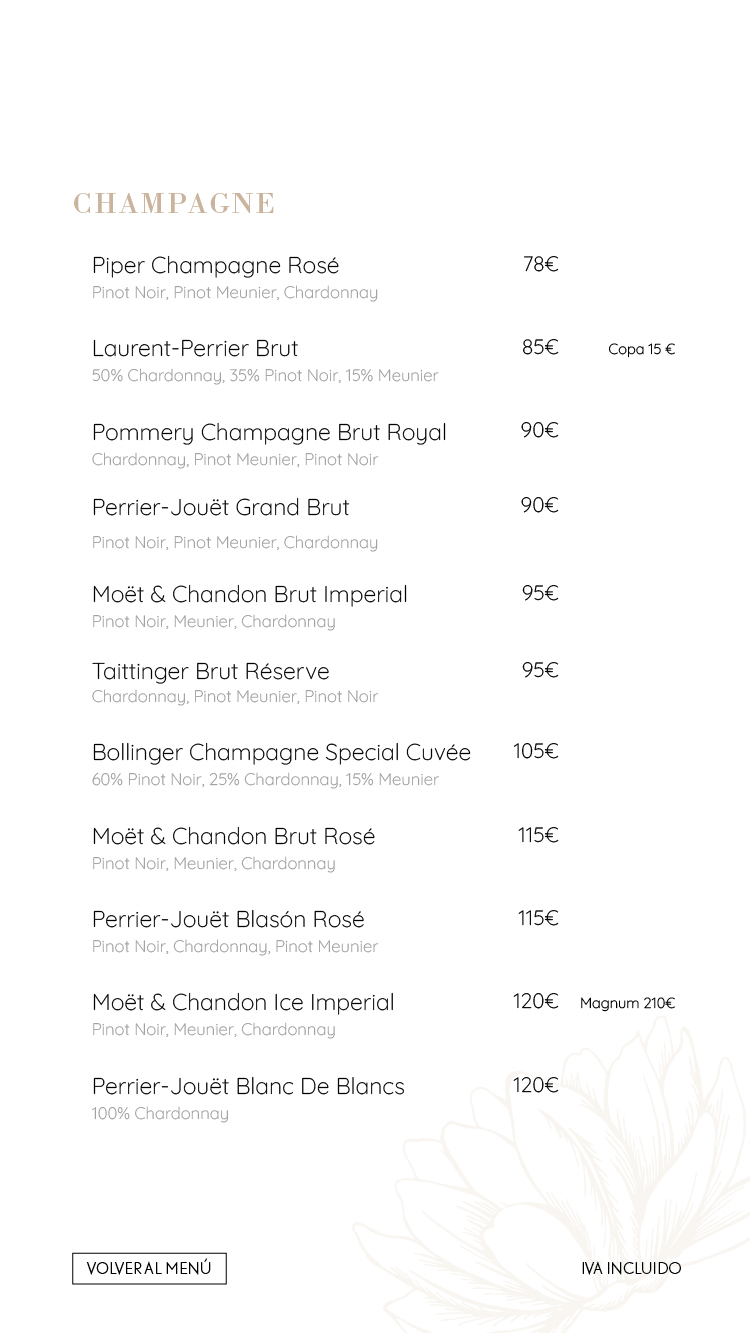Screen dimensions: 750x1333
Task: Click the 100% Chardonnay description
Action: click(160, 1114)
